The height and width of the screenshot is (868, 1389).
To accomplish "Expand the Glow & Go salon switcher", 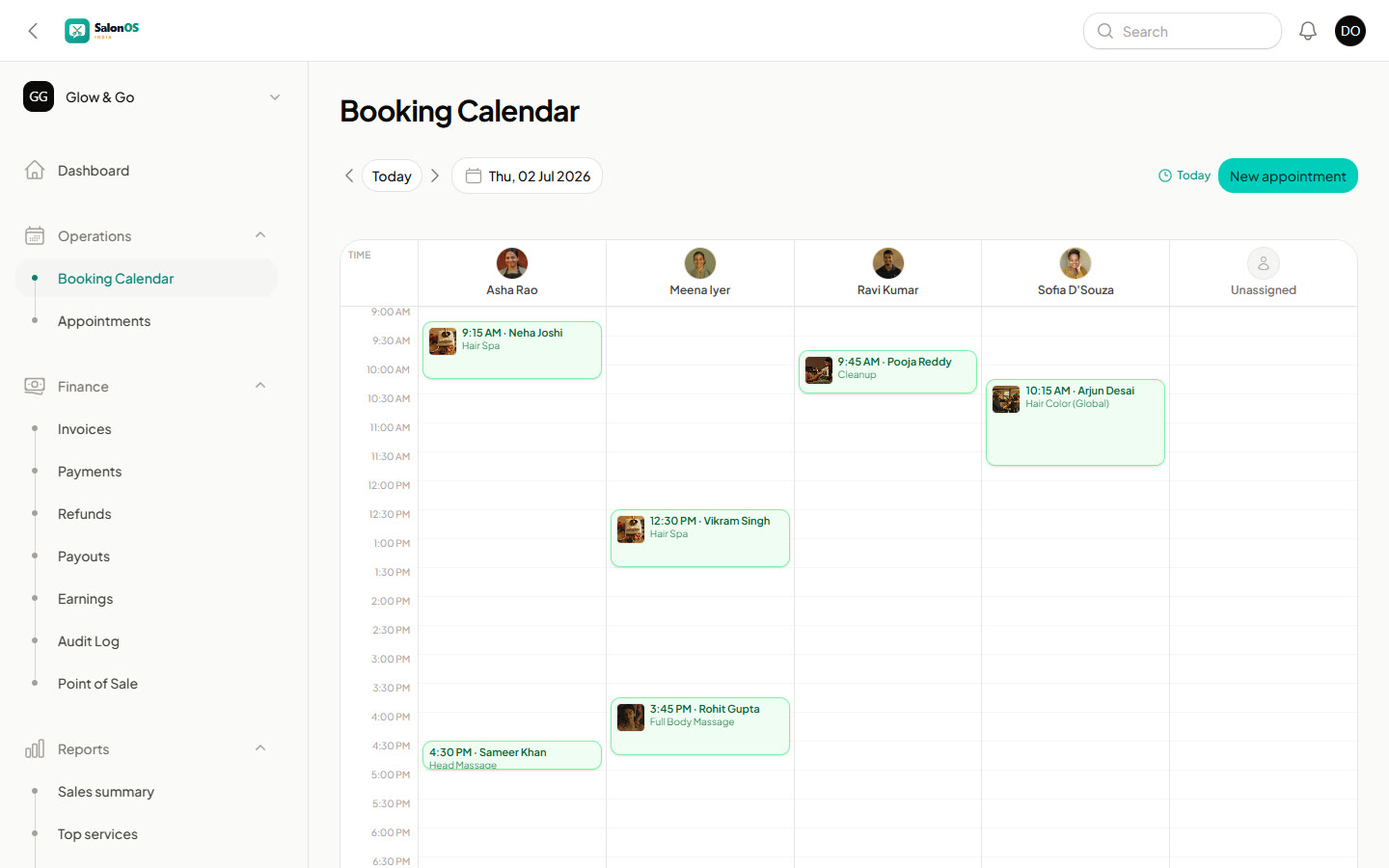I will point(275,96).
